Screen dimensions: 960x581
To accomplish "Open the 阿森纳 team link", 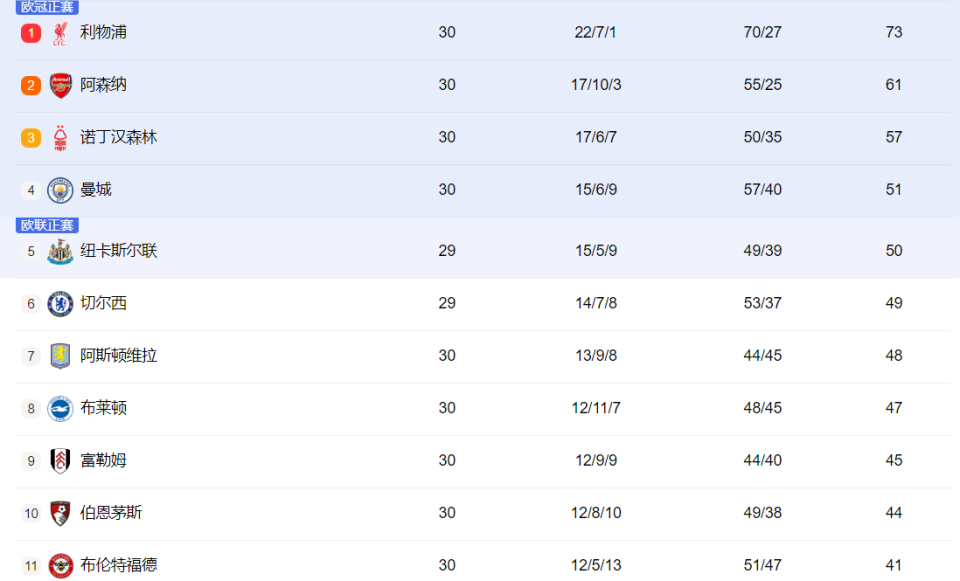I will click(x=103, y=84).
